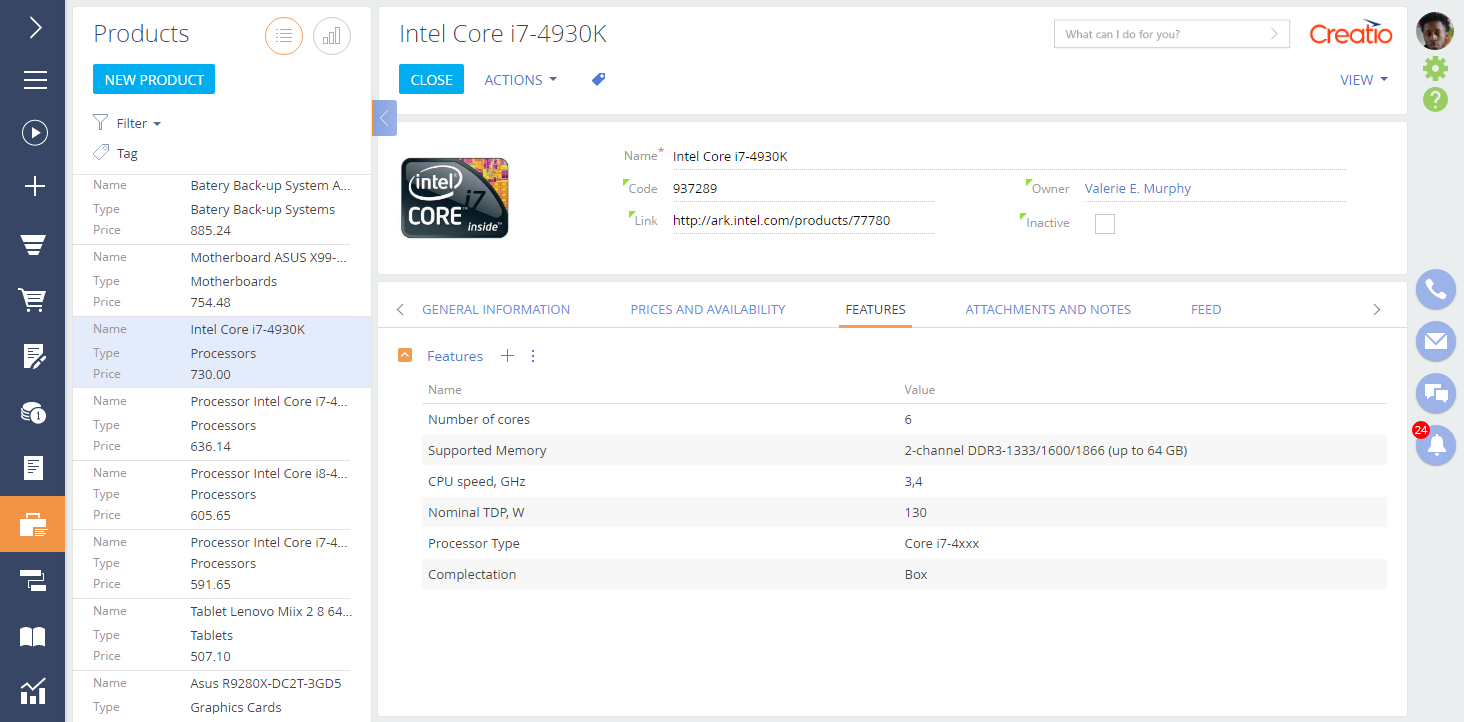Select the Number of cores feature row

tap(904, 419)
